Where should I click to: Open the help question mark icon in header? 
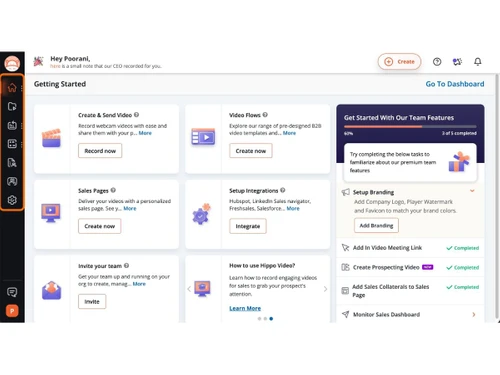coord(437,62)
